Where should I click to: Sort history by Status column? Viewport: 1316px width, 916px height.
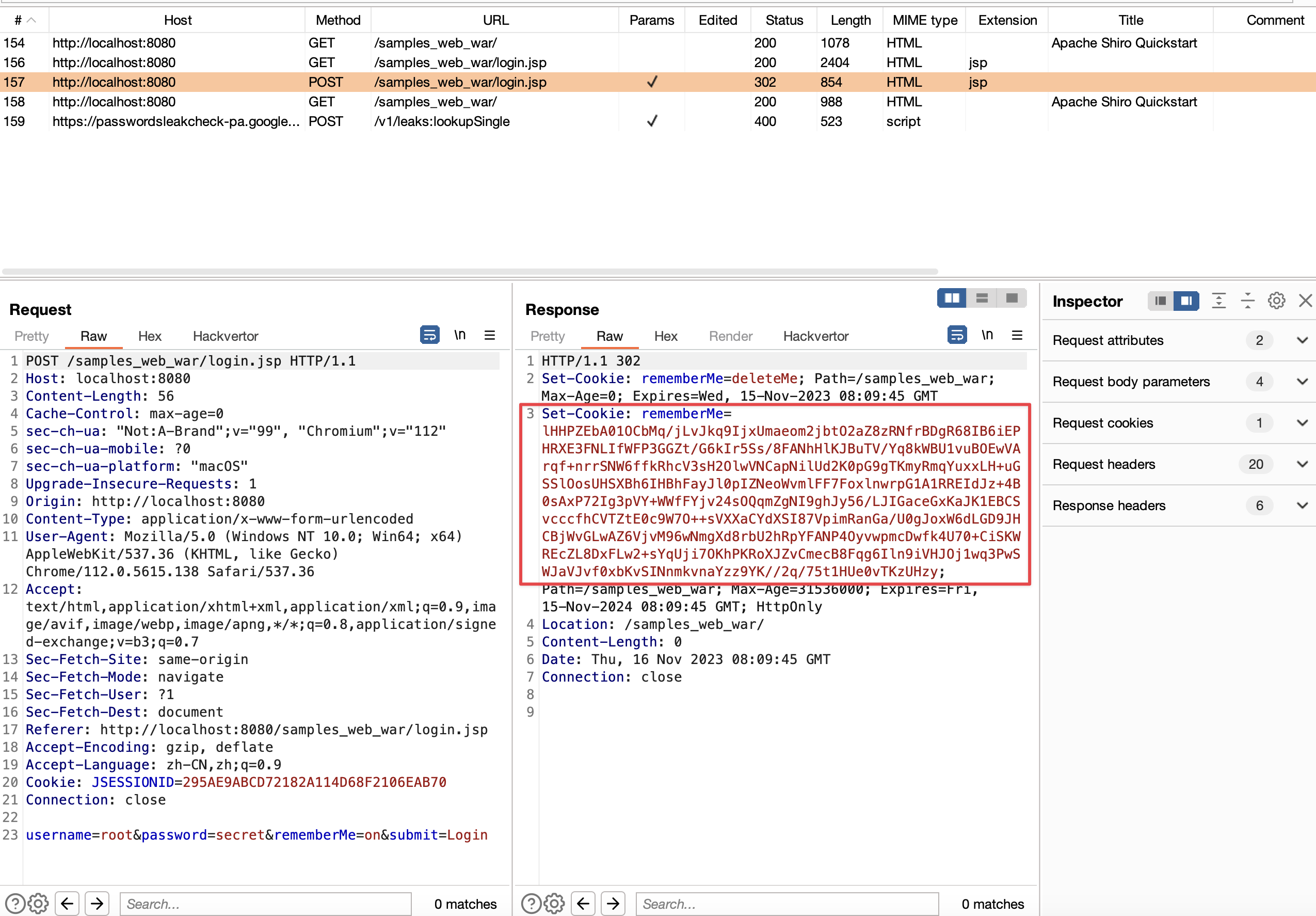pyautogui.click(x=783, y=20)
